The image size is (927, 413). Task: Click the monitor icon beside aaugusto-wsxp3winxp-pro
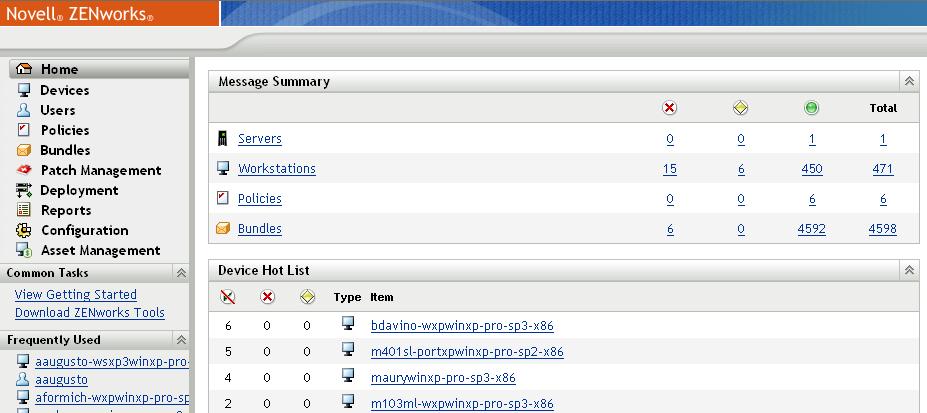click(x=23, y=361)
